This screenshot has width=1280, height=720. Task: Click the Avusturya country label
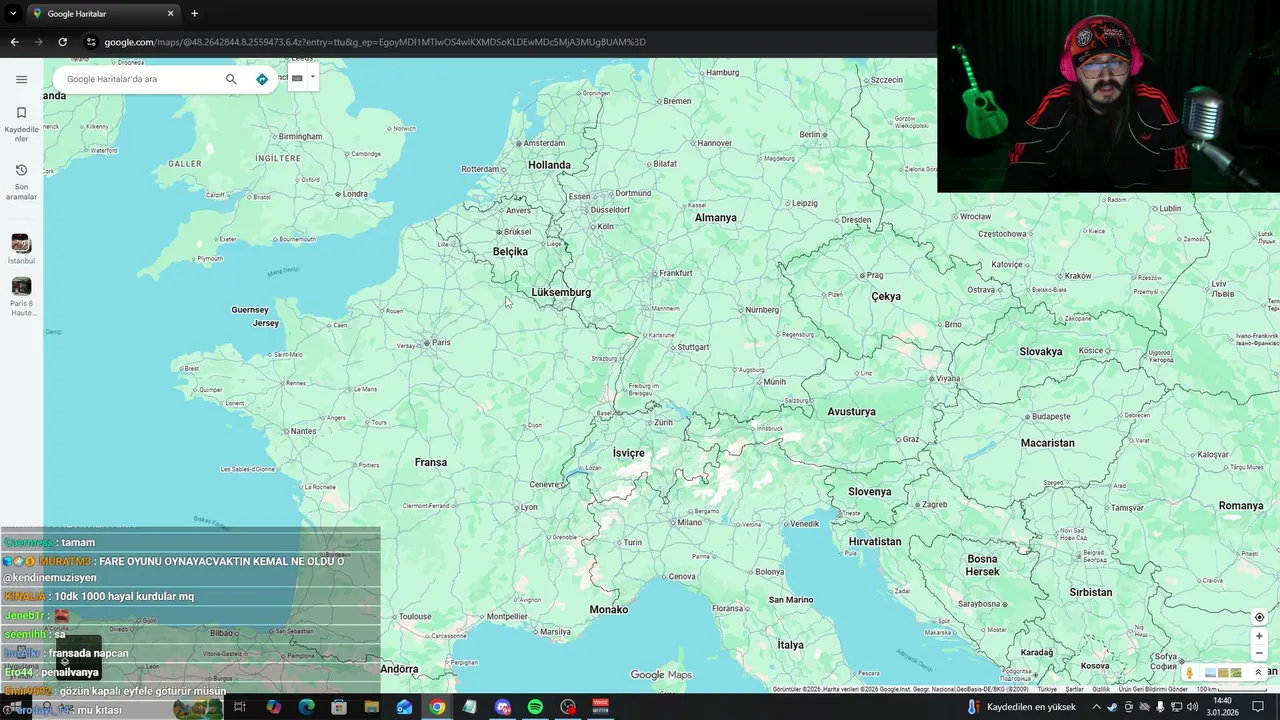(x=851, y=412)
